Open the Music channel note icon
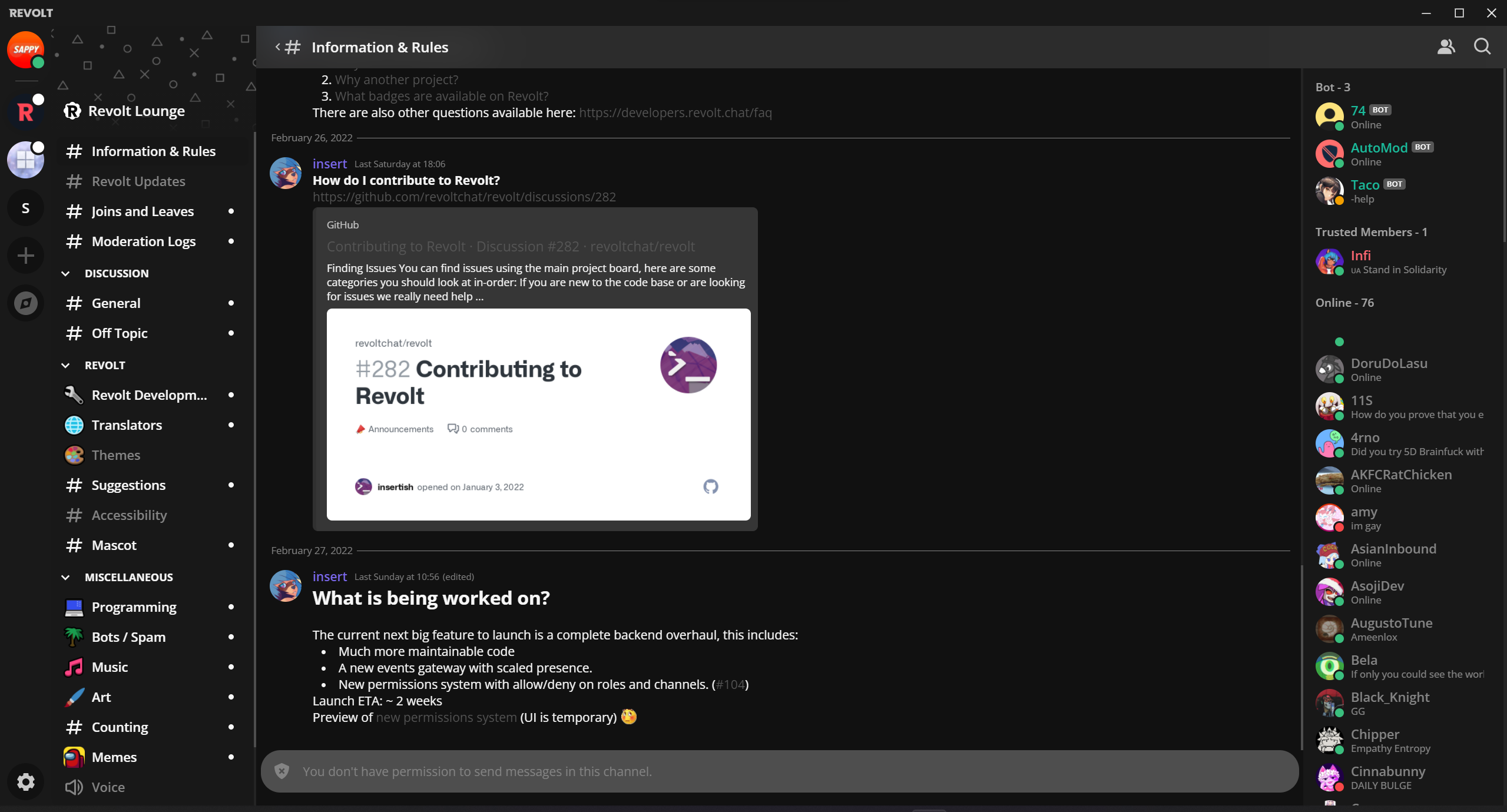This screenshot has height=812, width=1507. (x=73, y=667)
